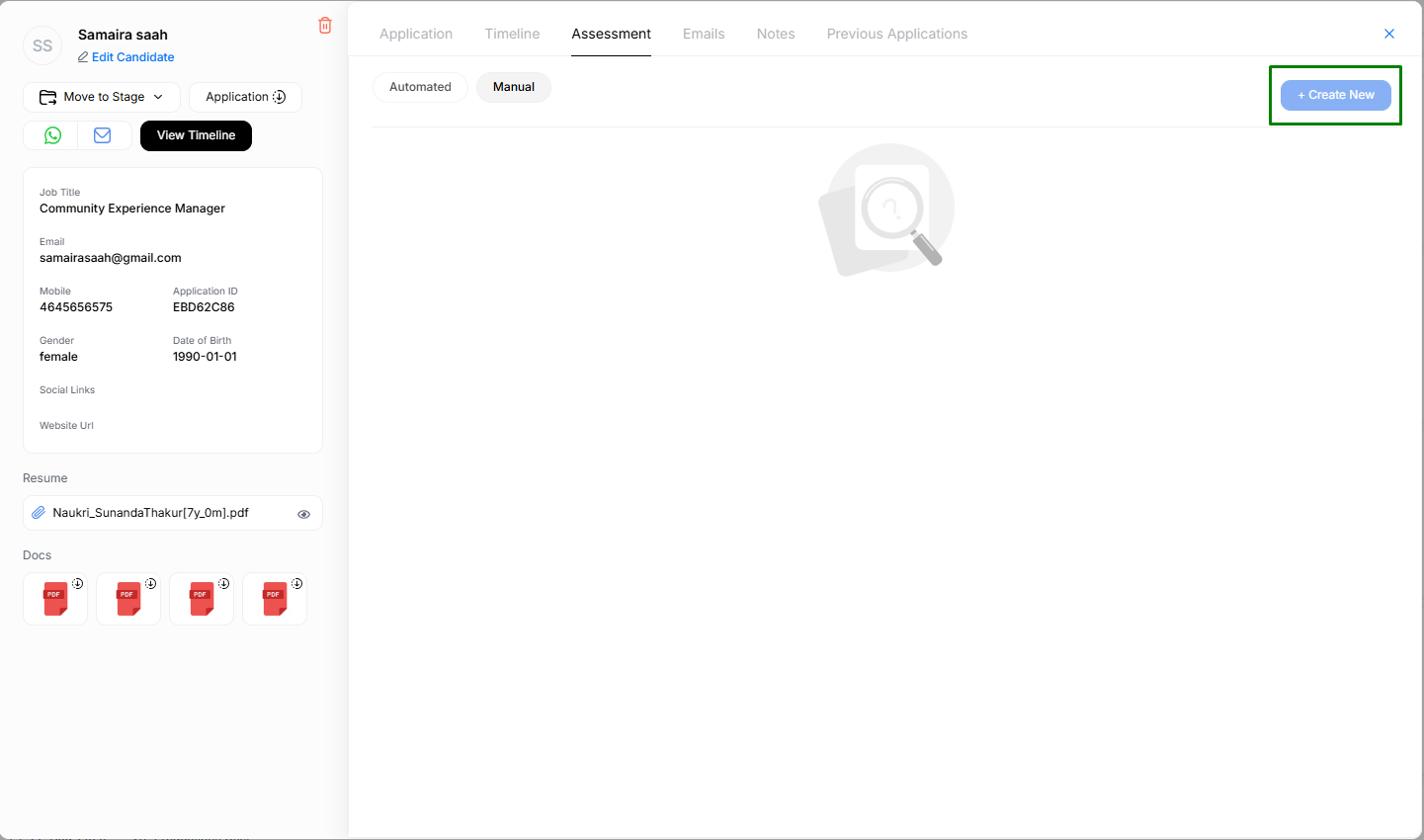Send email via the envelope icon
Viewport: 1424px width, 840px height.
[x=103, y=135]
